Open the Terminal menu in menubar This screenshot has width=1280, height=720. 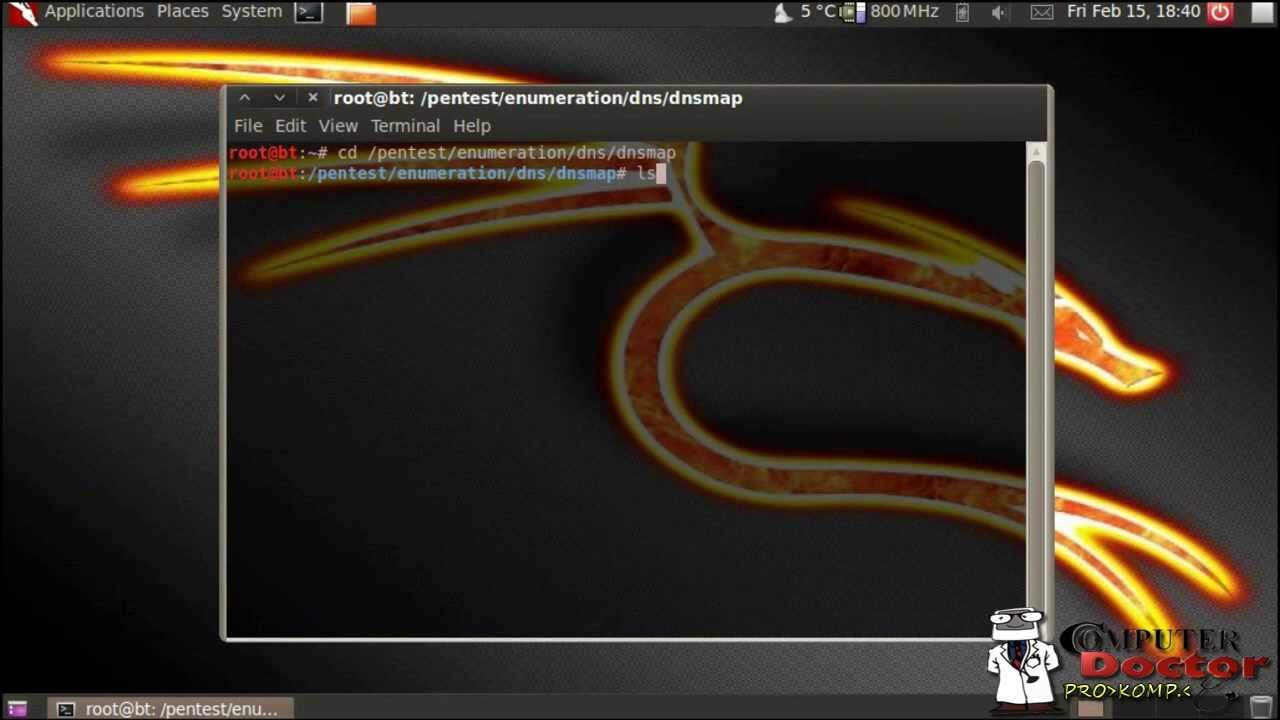(405, 126)
